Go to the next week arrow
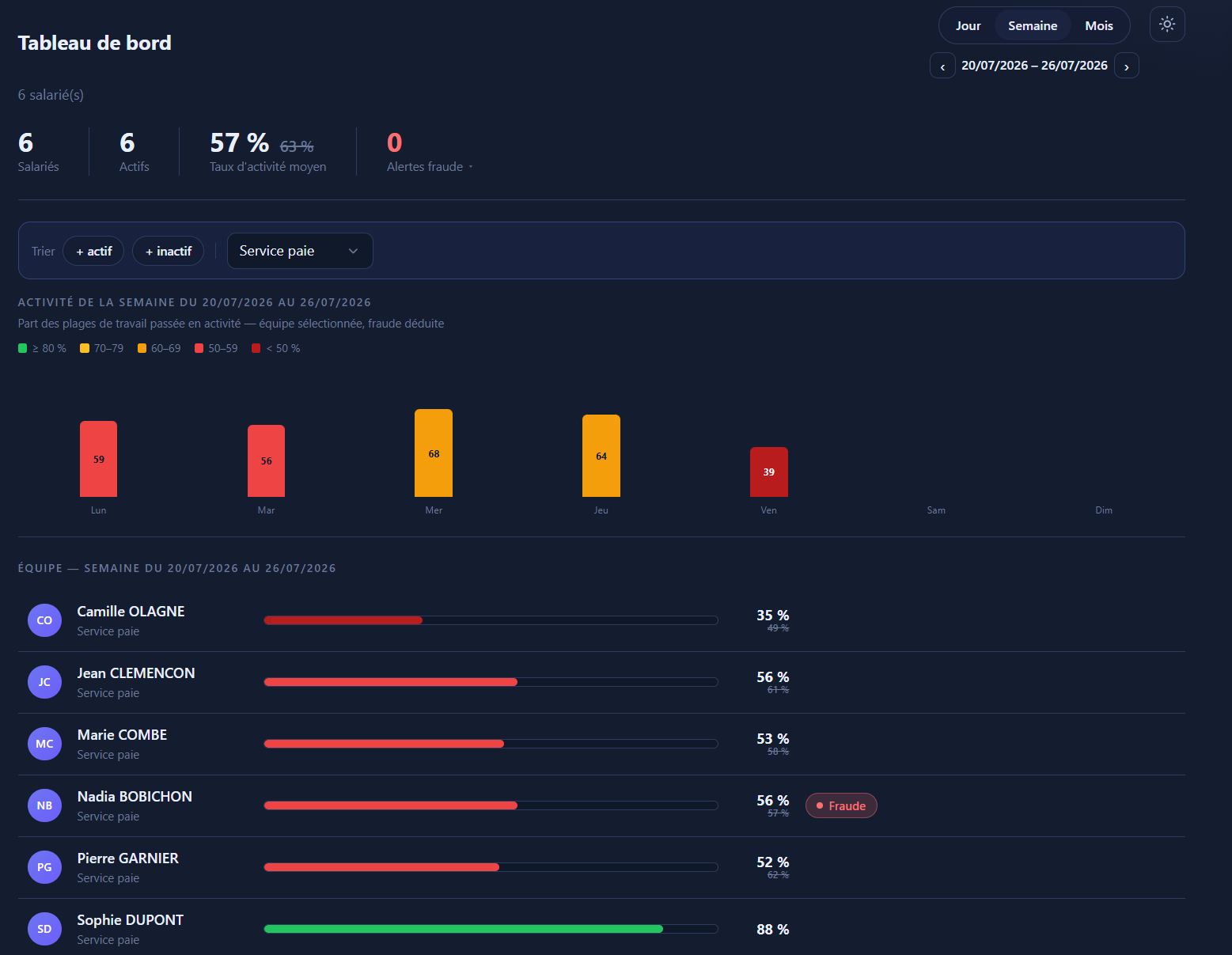 (x=1126, y=66)
